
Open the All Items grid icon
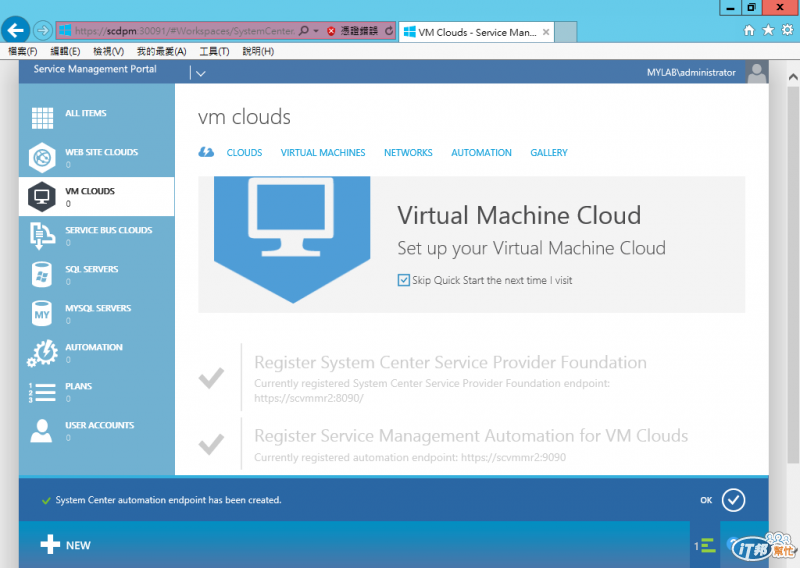click(x=42, y=118)
